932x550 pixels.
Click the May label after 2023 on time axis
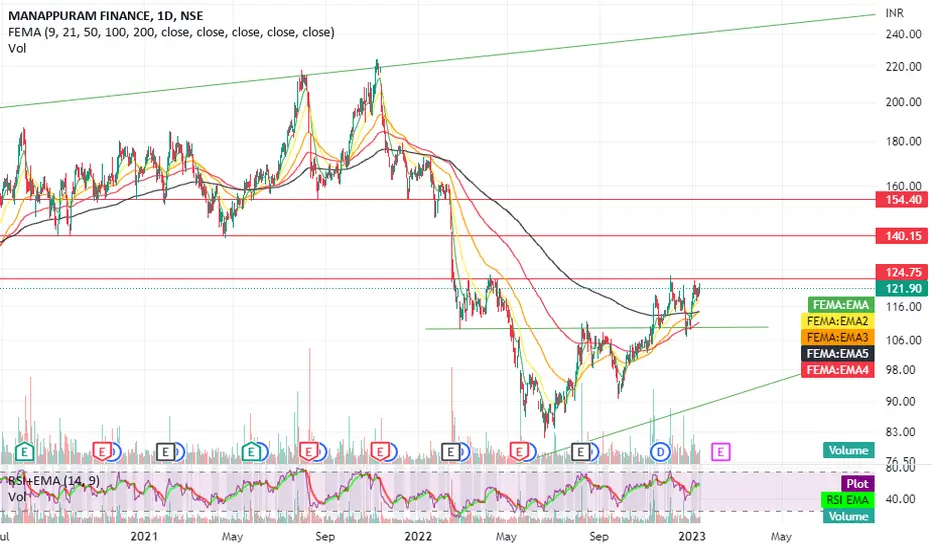781,536
